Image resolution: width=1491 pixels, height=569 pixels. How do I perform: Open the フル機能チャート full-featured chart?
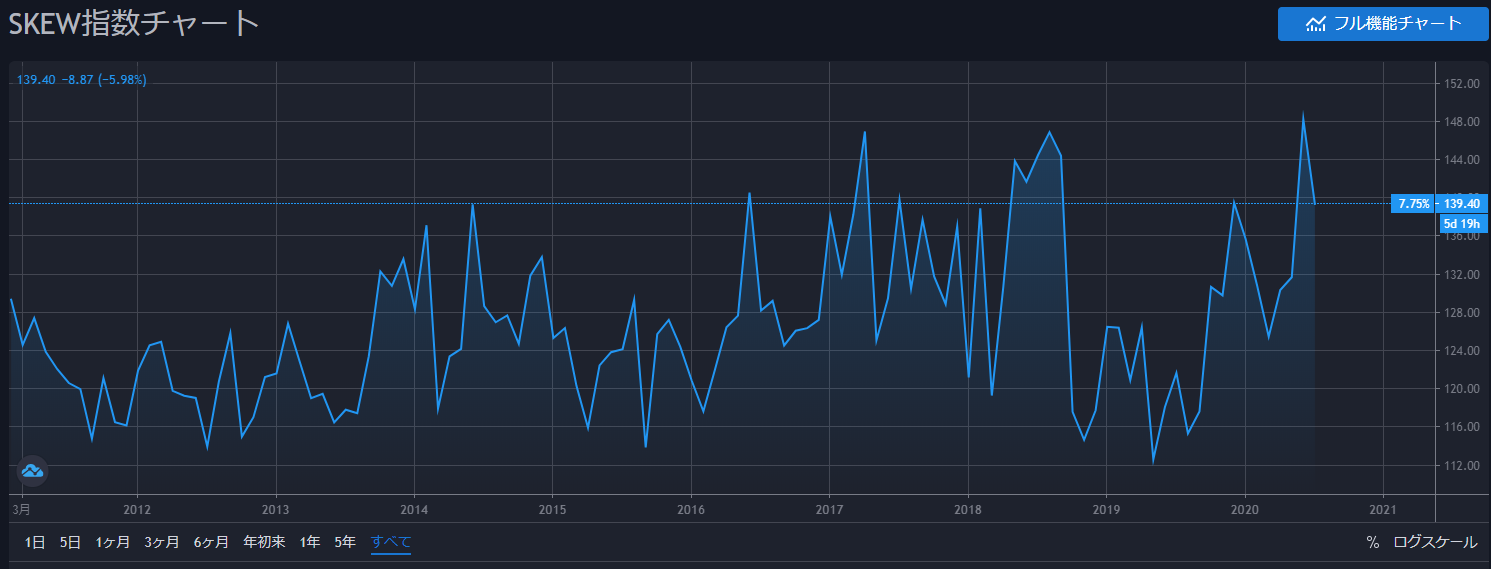tap(1383, 24)
